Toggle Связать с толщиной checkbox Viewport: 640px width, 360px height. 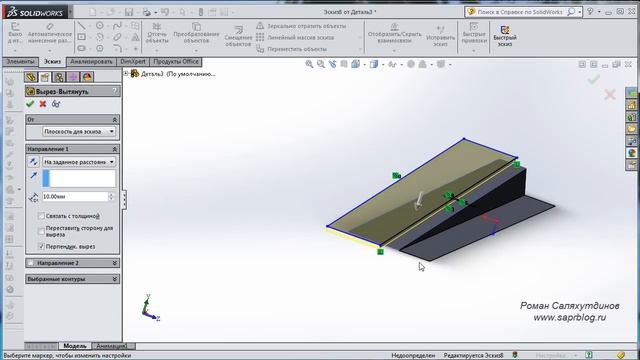[x=41, y=216]
